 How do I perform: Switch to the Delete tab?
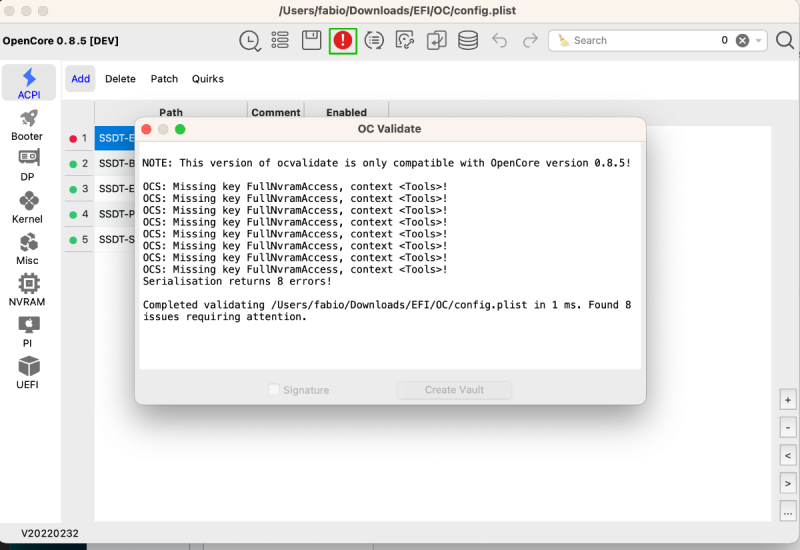pyautogui.click(x=120, y=79)
